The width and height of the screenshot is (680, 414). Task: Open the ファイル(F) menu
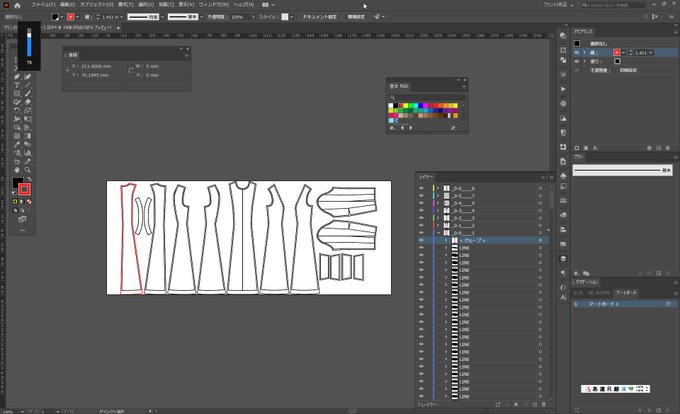tap(43, 5)
